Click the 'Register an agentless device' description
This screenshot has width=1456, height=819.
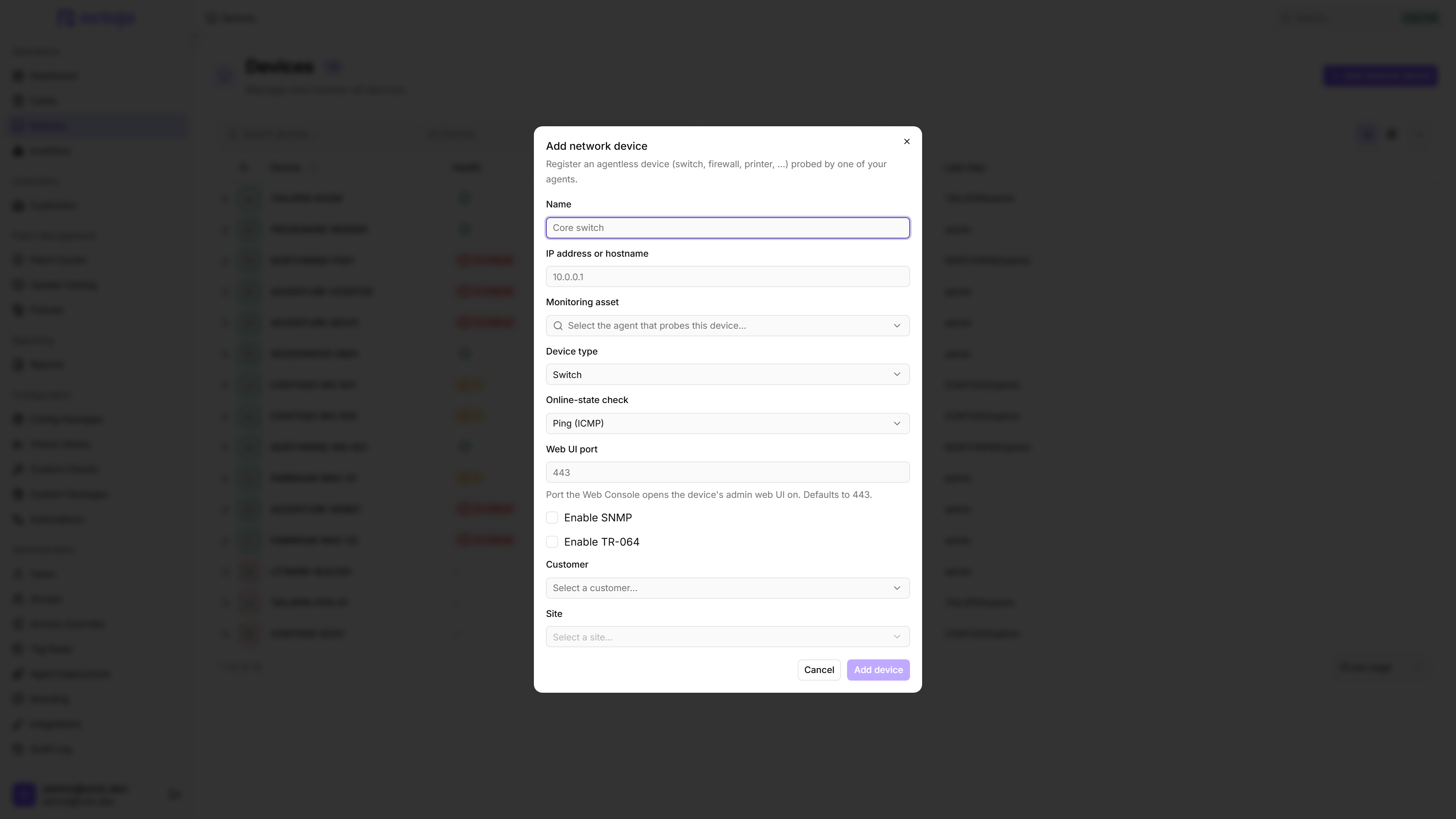pos(716,171)
